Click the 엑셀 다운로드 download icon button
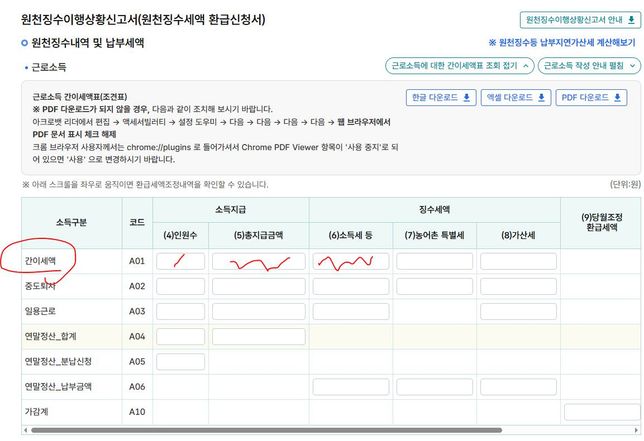The width and height of the screenshot is (644, 441). 514,98
